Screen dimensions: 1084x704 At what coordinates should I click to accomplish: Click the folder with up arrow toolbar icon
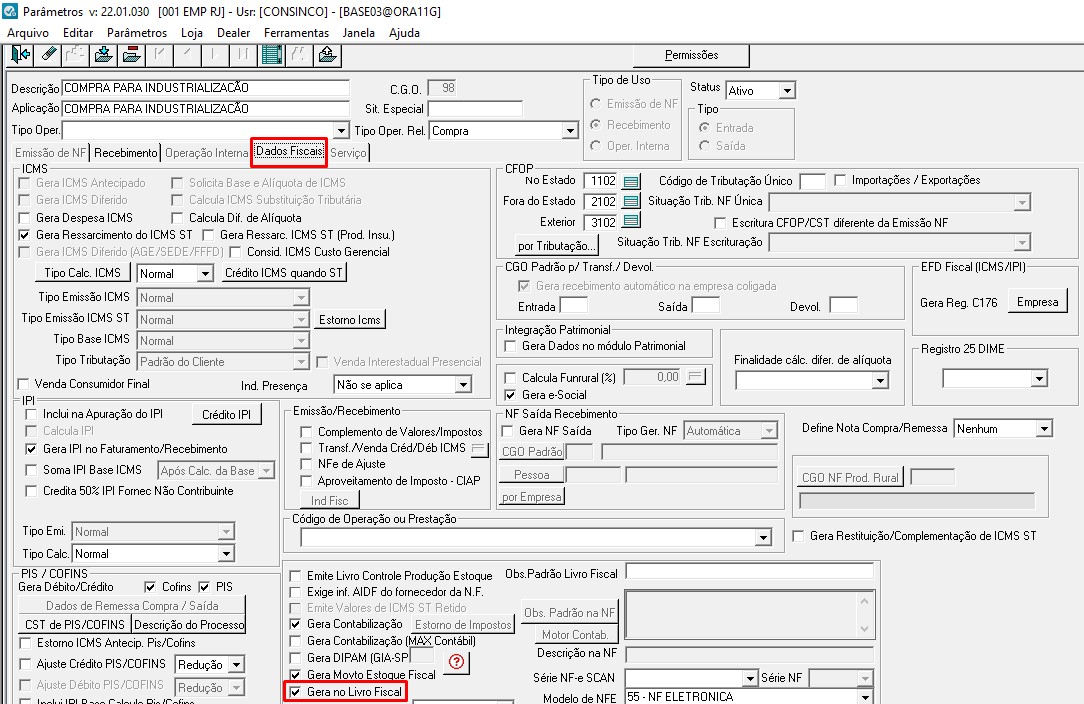coord(327,55)
